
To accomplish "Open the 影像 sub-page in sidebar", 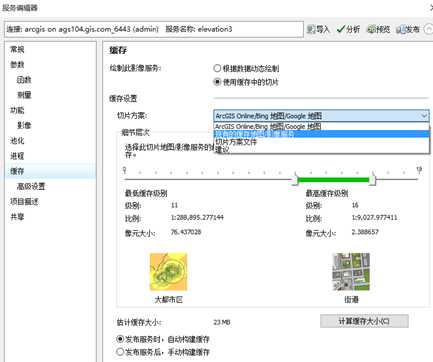I will [24, 125].
